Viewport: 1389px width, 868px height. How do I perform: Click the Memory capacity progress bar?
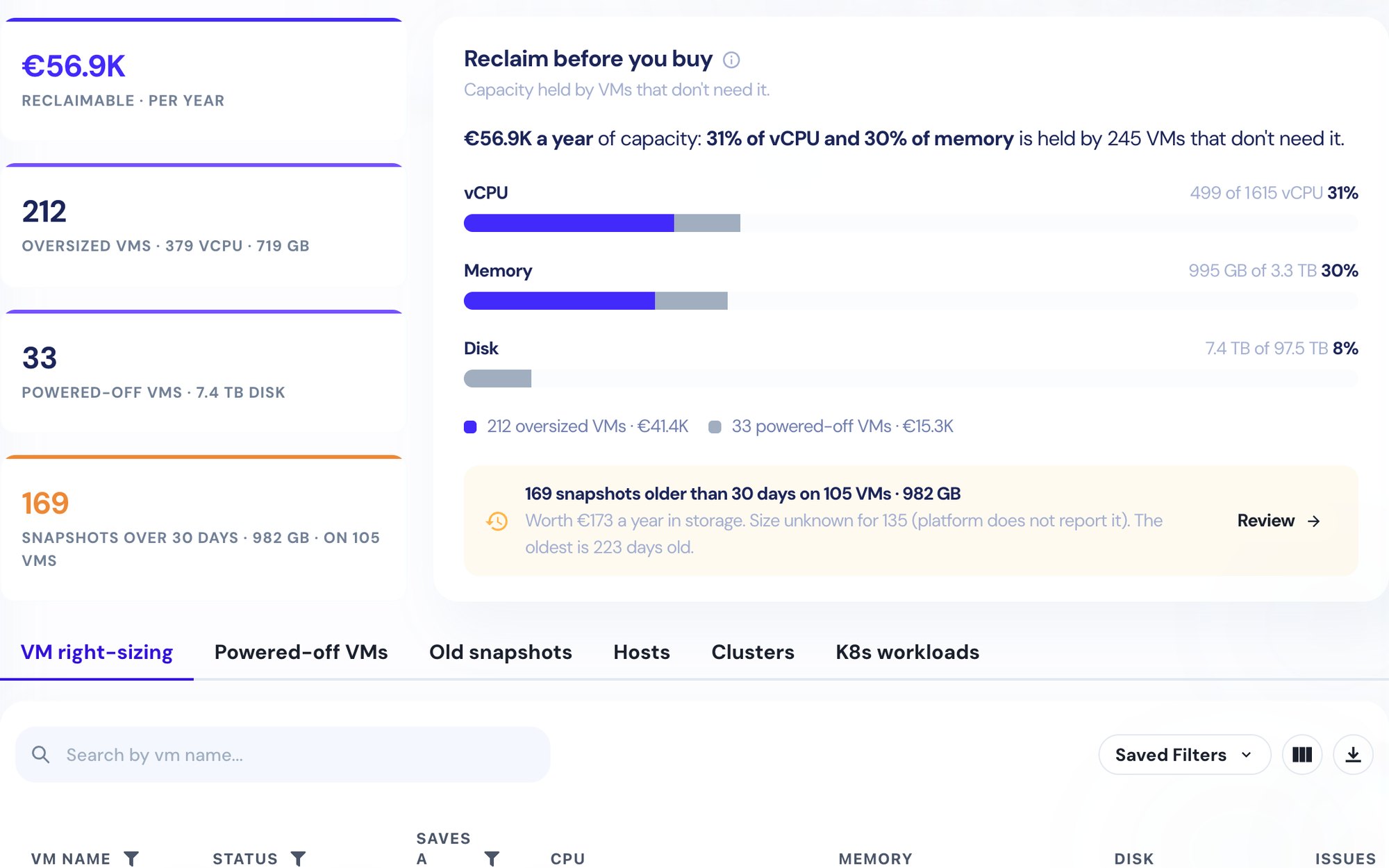tap(910, 301)
